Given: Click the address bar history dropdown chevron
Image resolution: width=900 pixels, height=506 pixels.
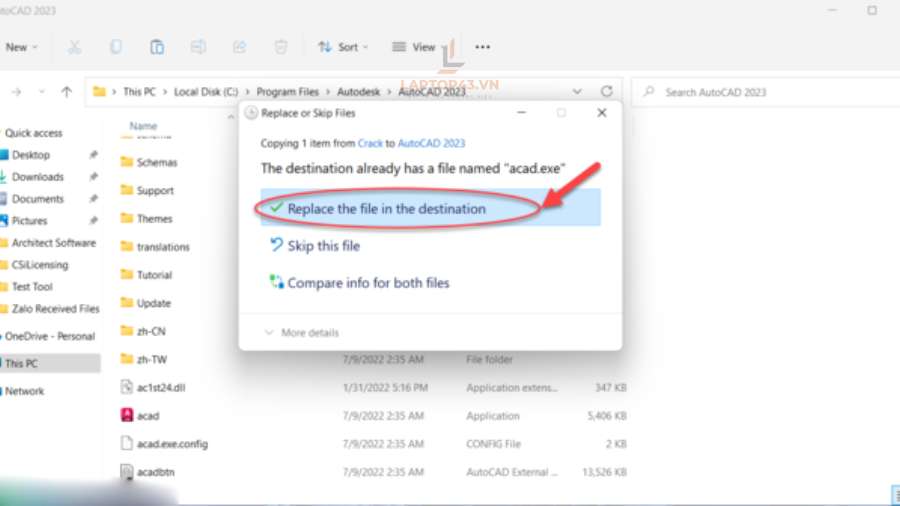Looking at the screenshot, I should pos(578,92).
